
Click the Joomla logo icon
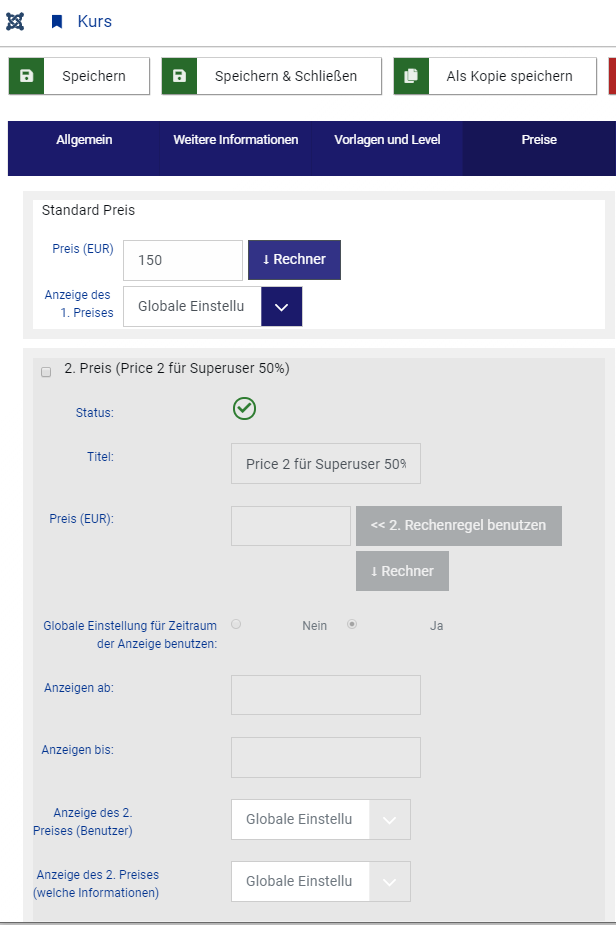point(15,21)
